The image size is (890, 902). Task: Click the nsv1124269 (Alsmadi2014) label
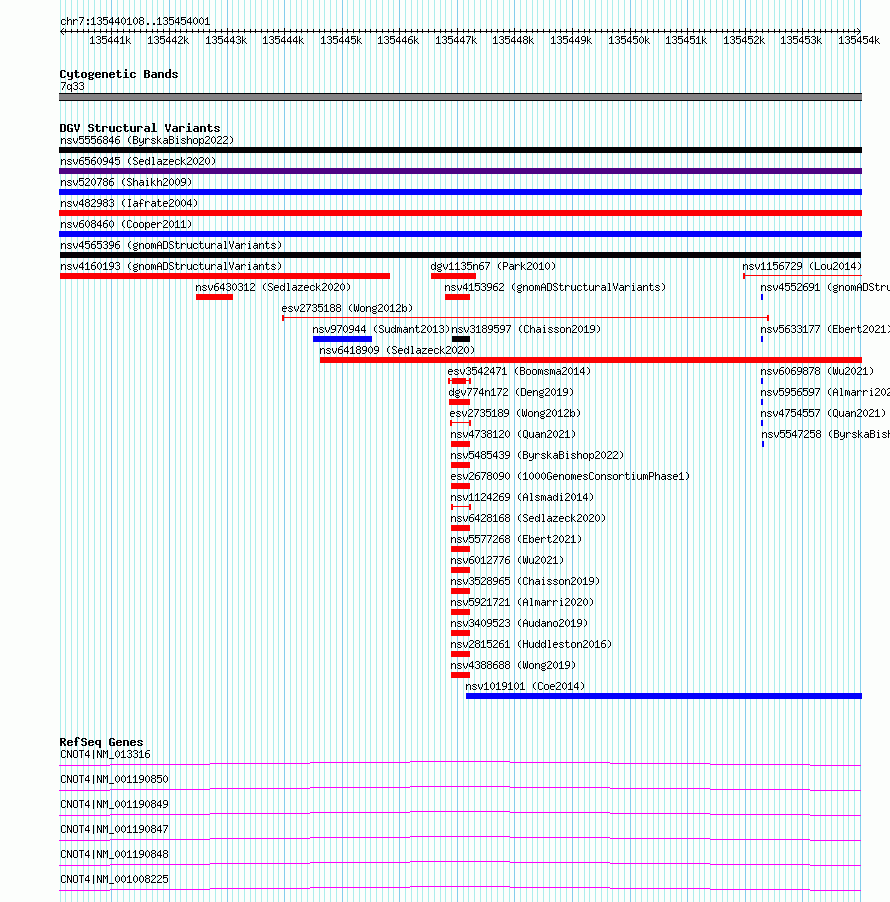click(x=522, y=498)
